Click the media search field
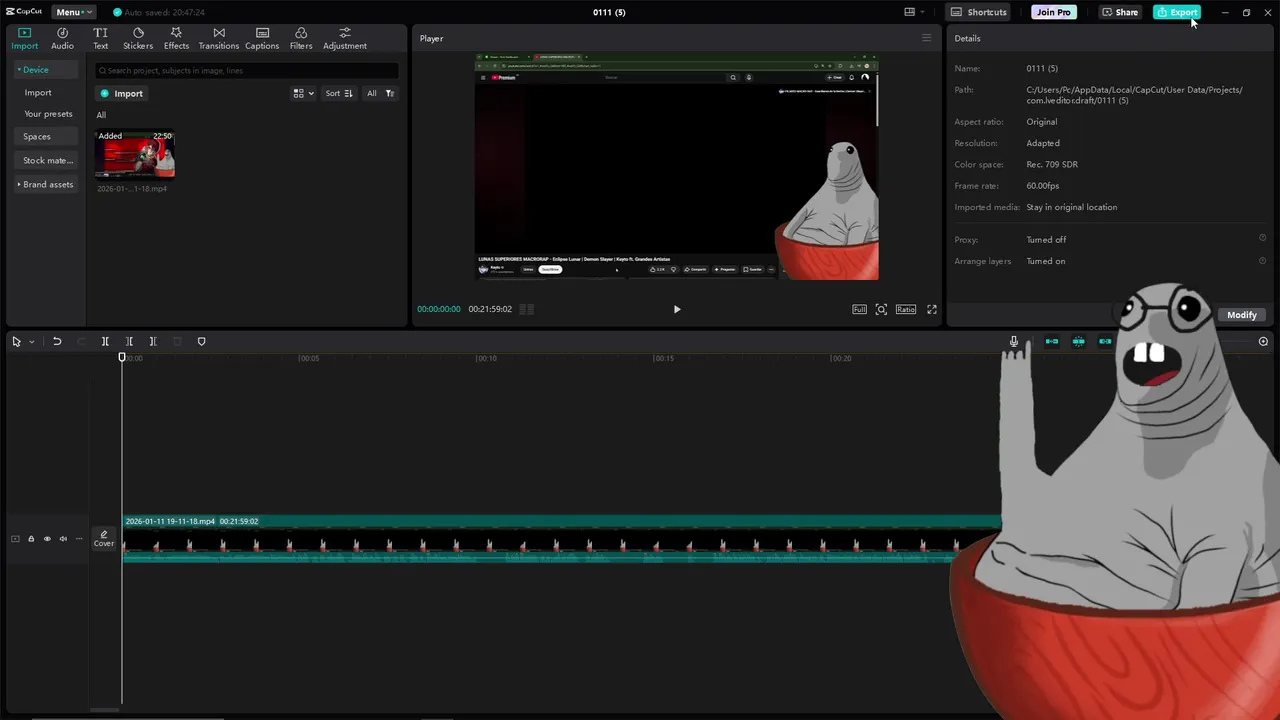The height and width of the screenshot is (720, 1280). (246, 71)
